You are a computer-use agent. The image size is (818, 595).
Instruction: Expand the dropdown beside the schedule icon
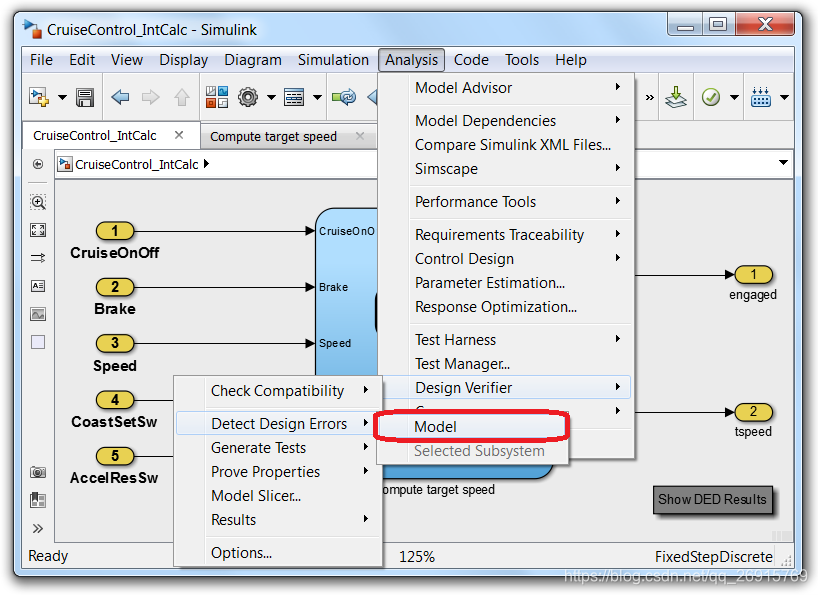click(x=784, y=97)
